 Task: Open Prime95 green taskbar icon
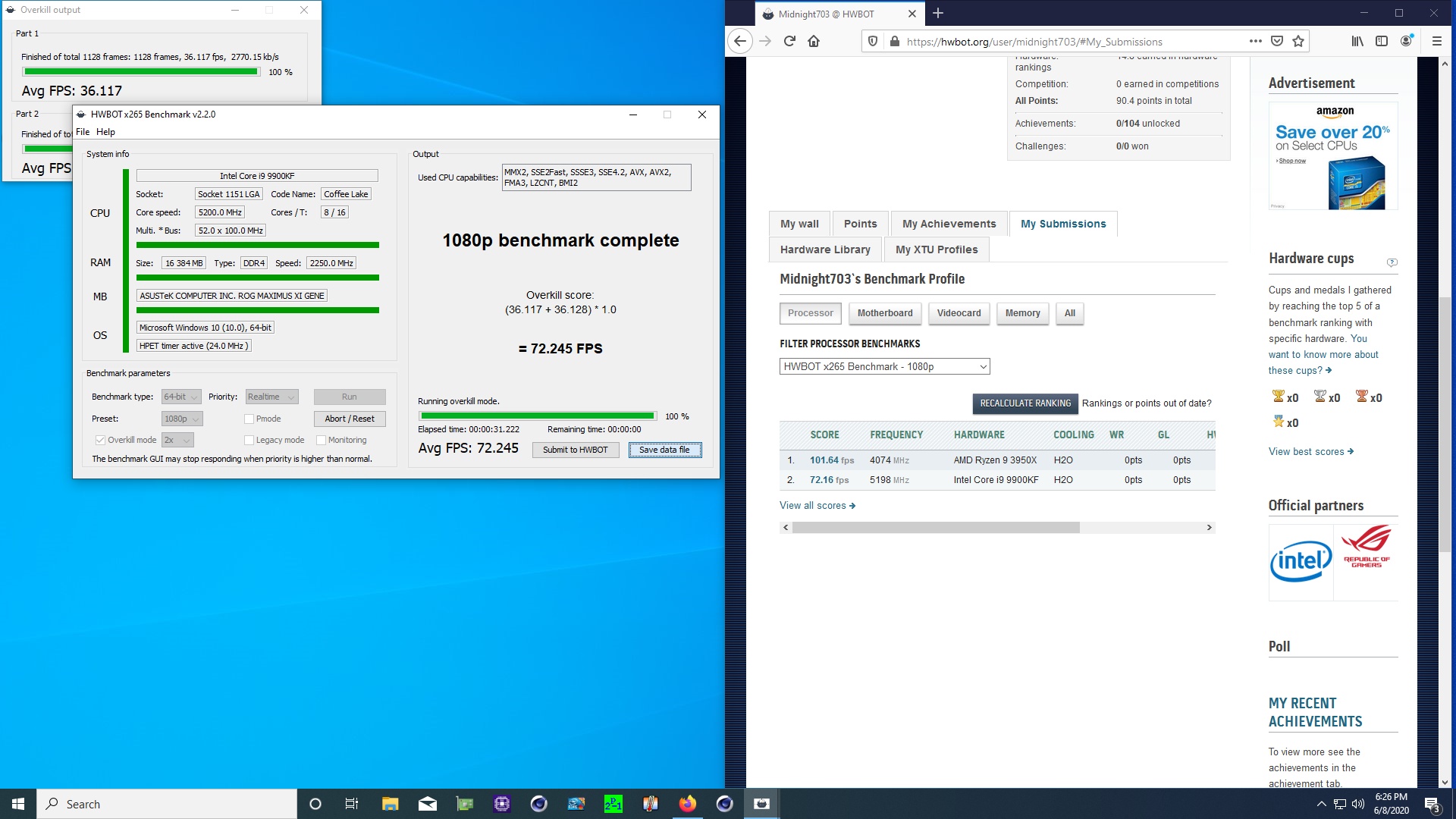pos(613,804)
